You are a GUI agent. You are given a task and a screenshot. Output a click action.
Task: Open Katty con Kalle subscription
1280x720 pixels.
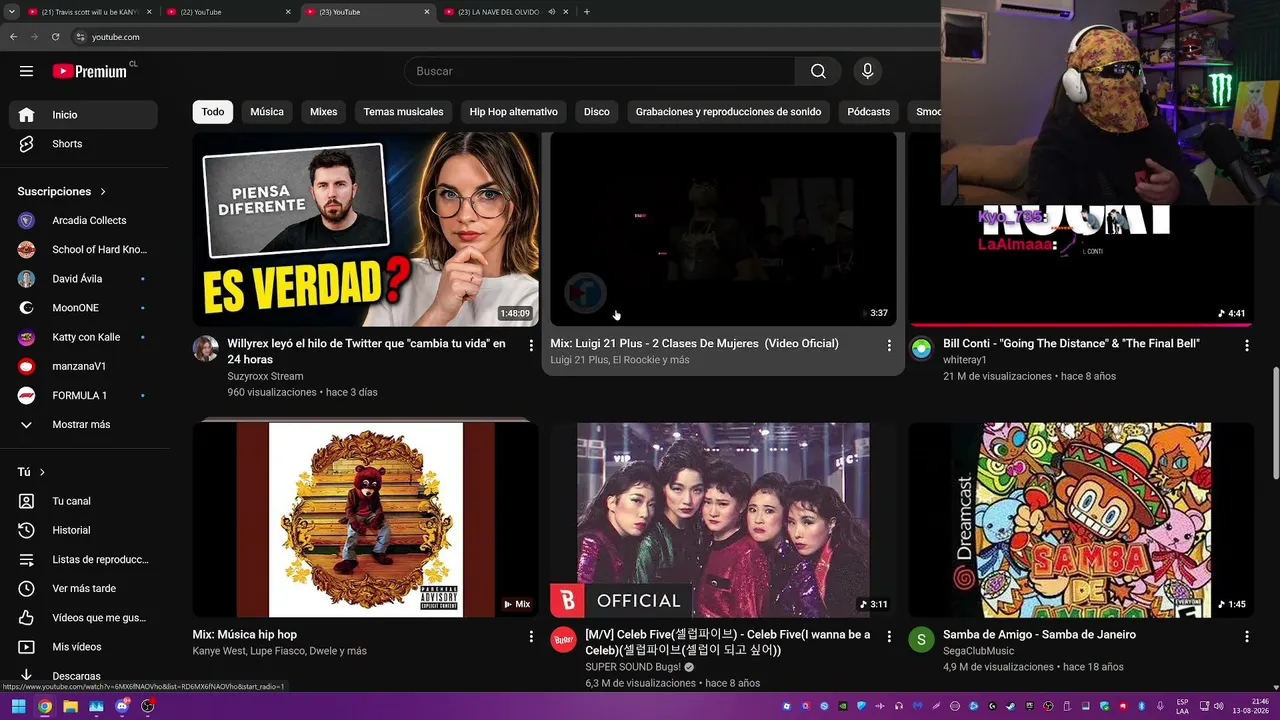[83, 337]
